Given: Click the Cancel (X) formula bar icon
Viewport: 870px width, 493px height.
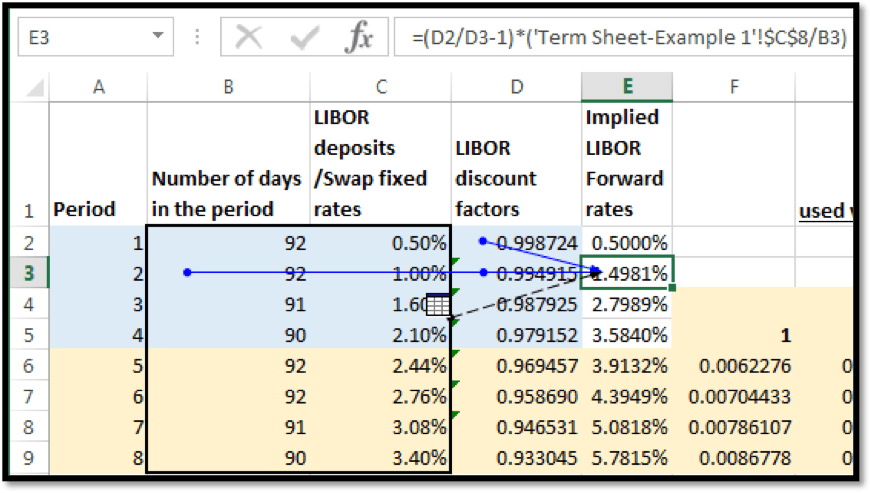Looking at the screenshot, I should [248, 37].
